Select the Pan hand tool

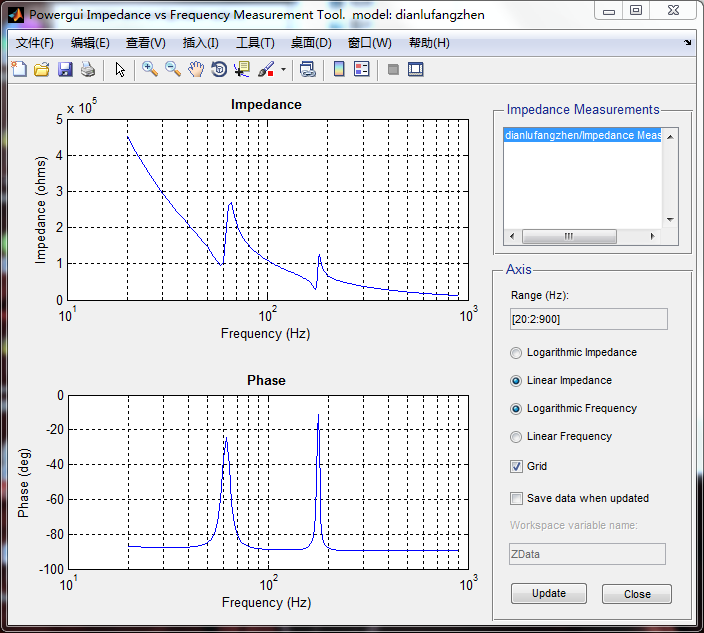[196, 69]
